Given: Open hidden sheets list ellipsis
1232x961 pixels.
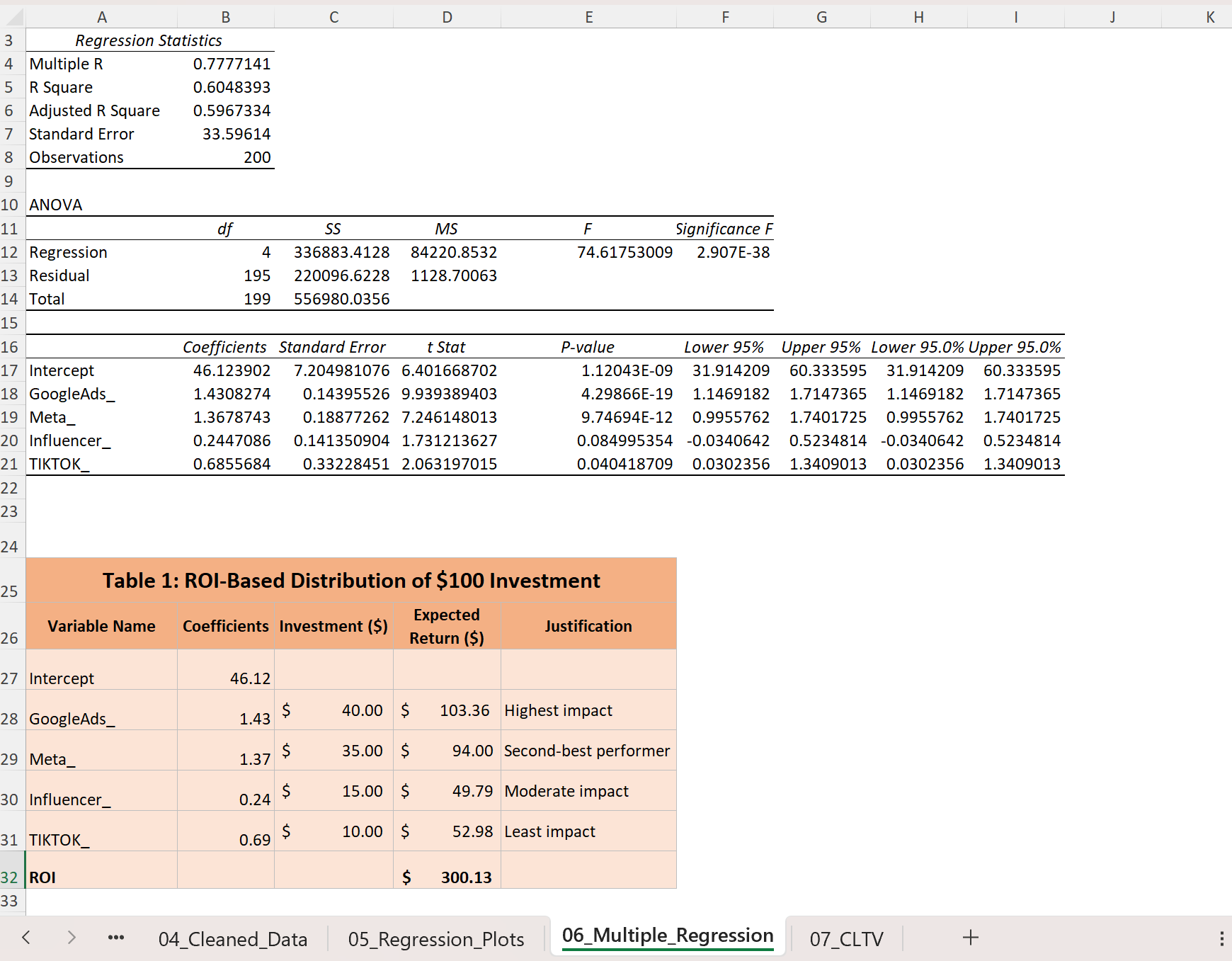Looking at the screenshot, I should pyautogui.click(x=116, y=938).
